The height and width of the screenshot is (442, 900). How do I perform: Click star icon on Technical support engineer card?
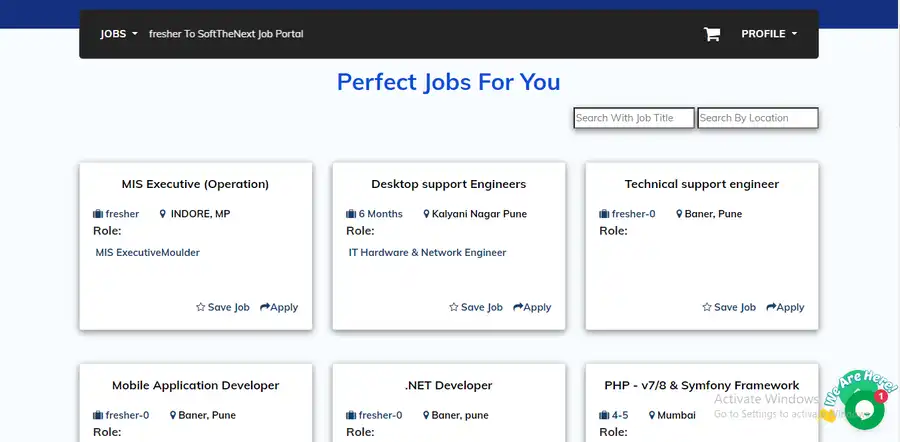(706, 308)
